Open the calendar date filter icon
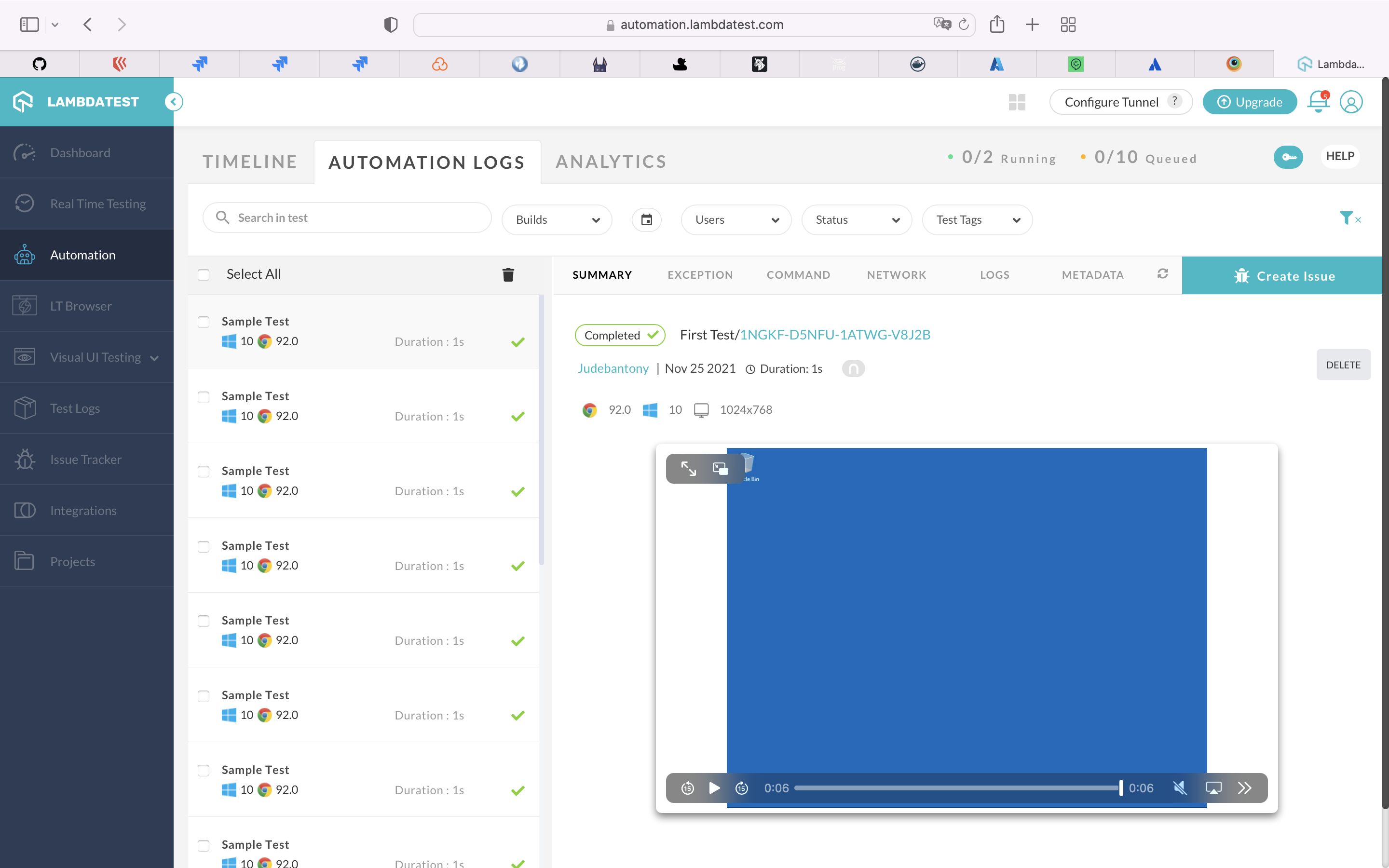 click(x=646, y=220)
